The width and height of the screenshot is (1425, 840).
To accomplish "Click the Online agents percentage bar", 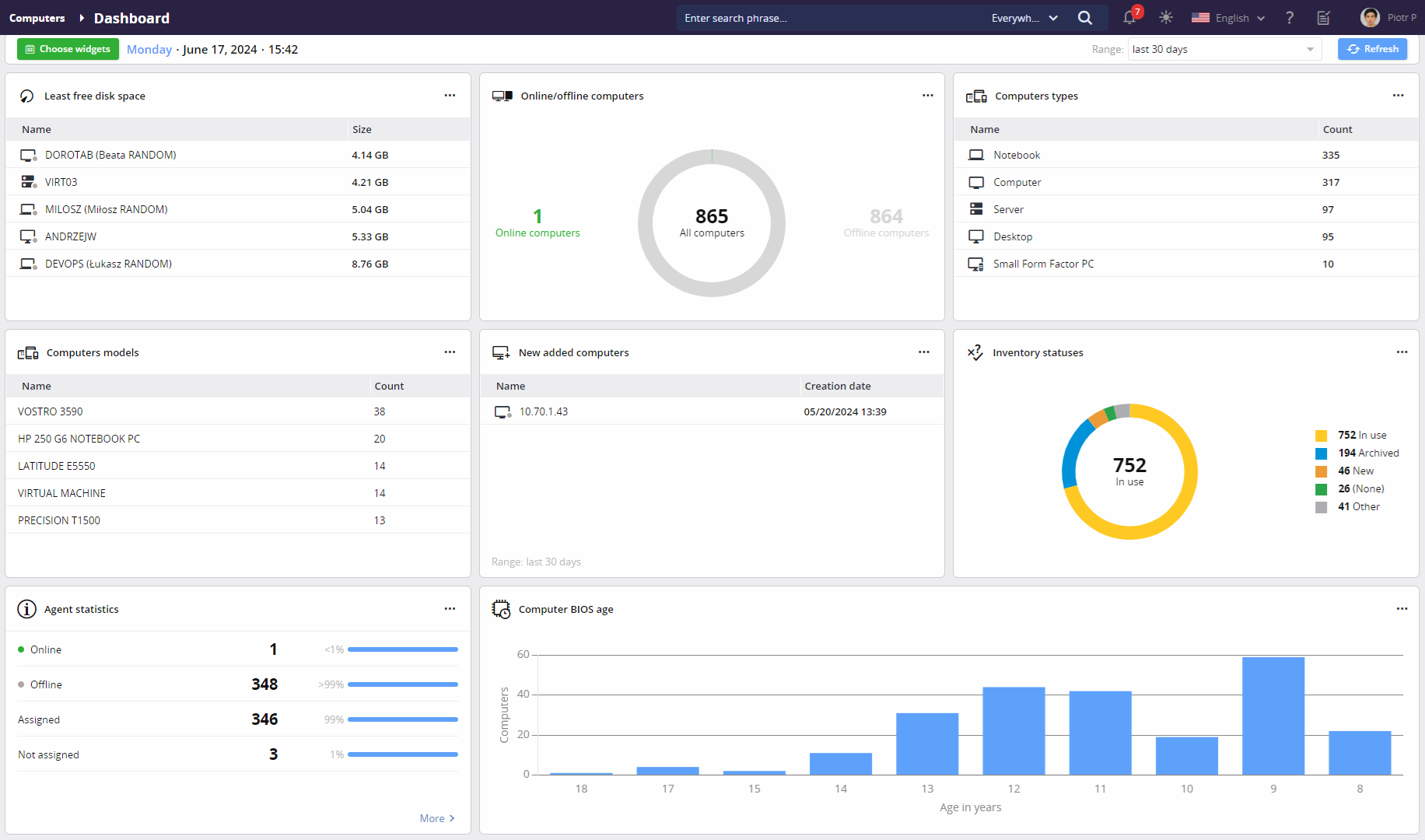I will [402, 649].
